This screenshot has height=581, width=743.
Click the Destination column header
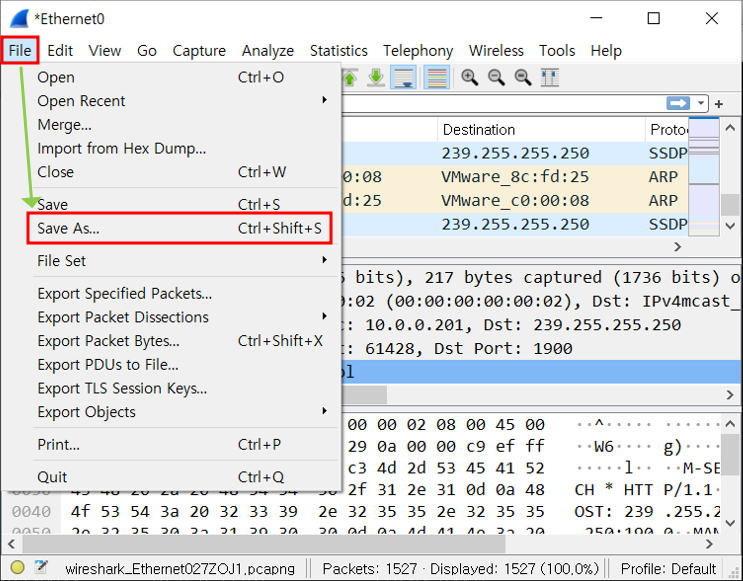[x=541, y=129]
